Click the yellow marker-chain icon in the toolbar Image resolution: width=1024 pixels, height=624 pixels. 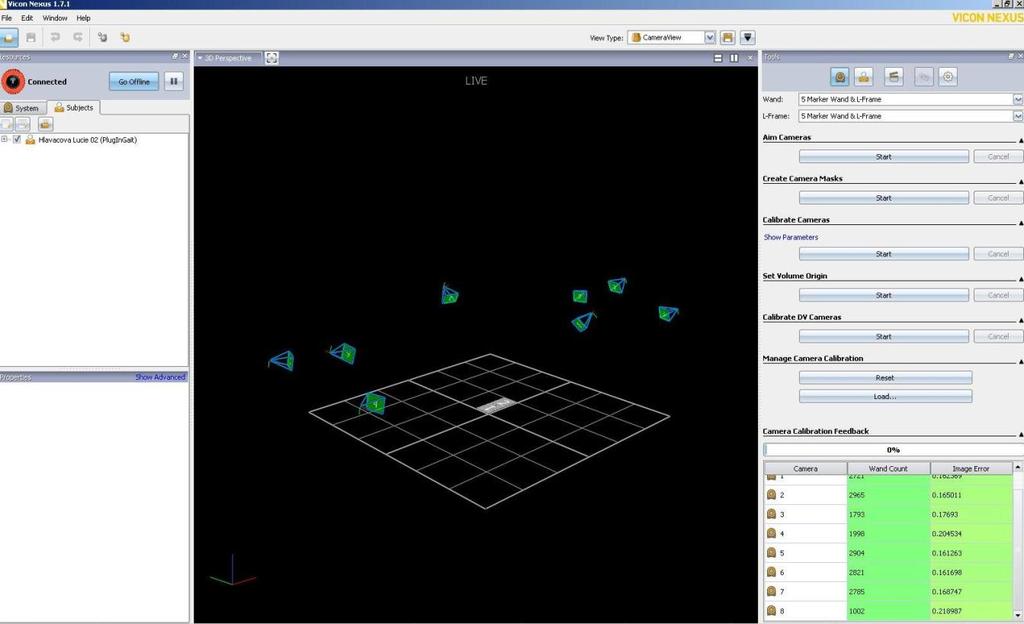[125, 37]
